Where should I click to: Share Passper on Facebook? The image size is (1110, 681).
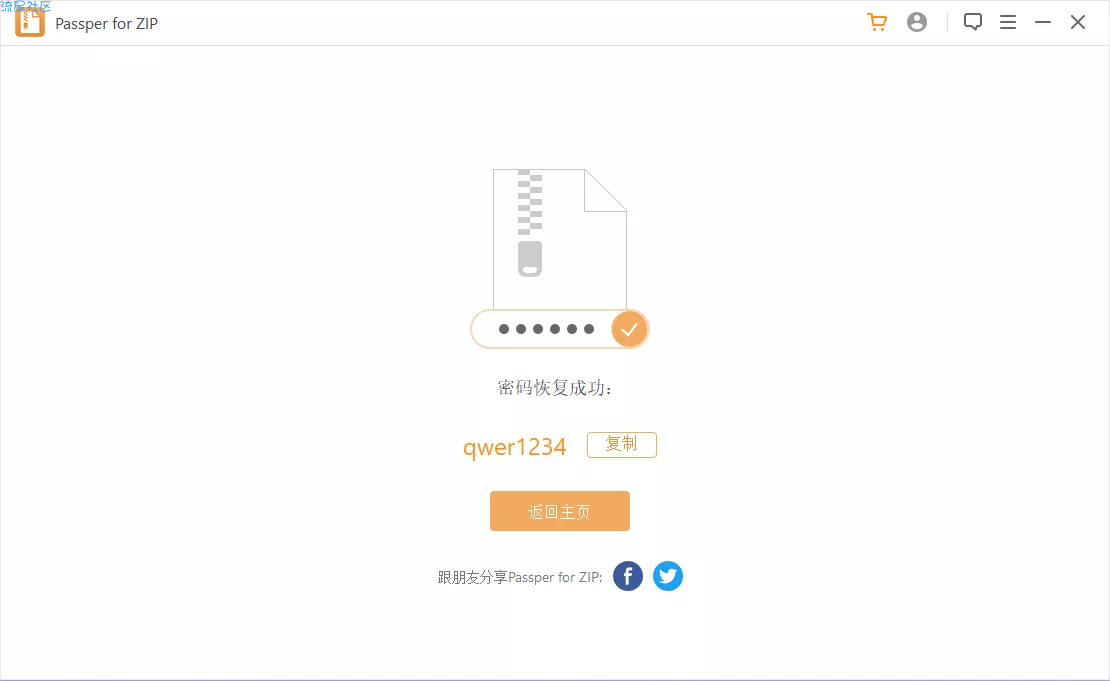[x=628, y=576]
